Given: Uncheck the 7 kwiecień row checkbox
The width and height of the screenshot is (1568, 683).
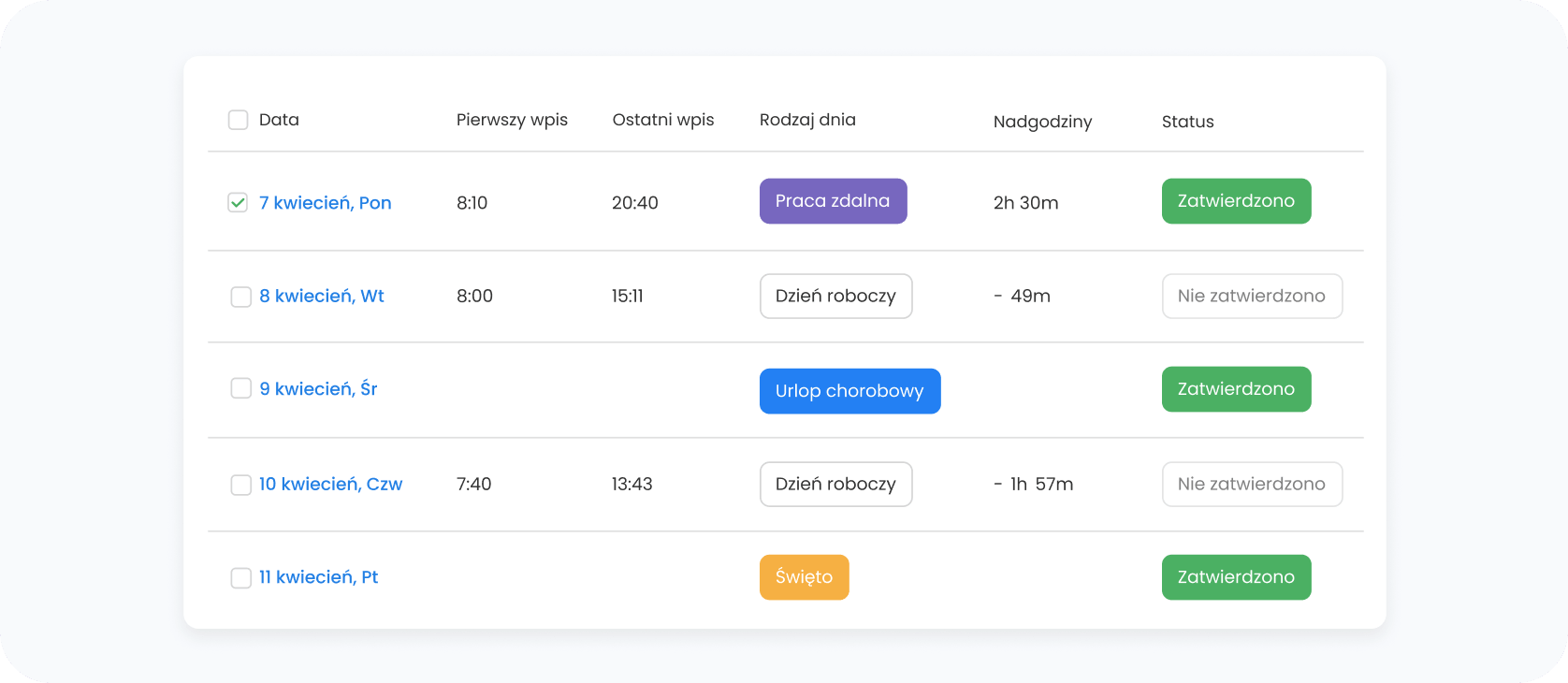Looking at the screenshot, I should coord(239,203).
